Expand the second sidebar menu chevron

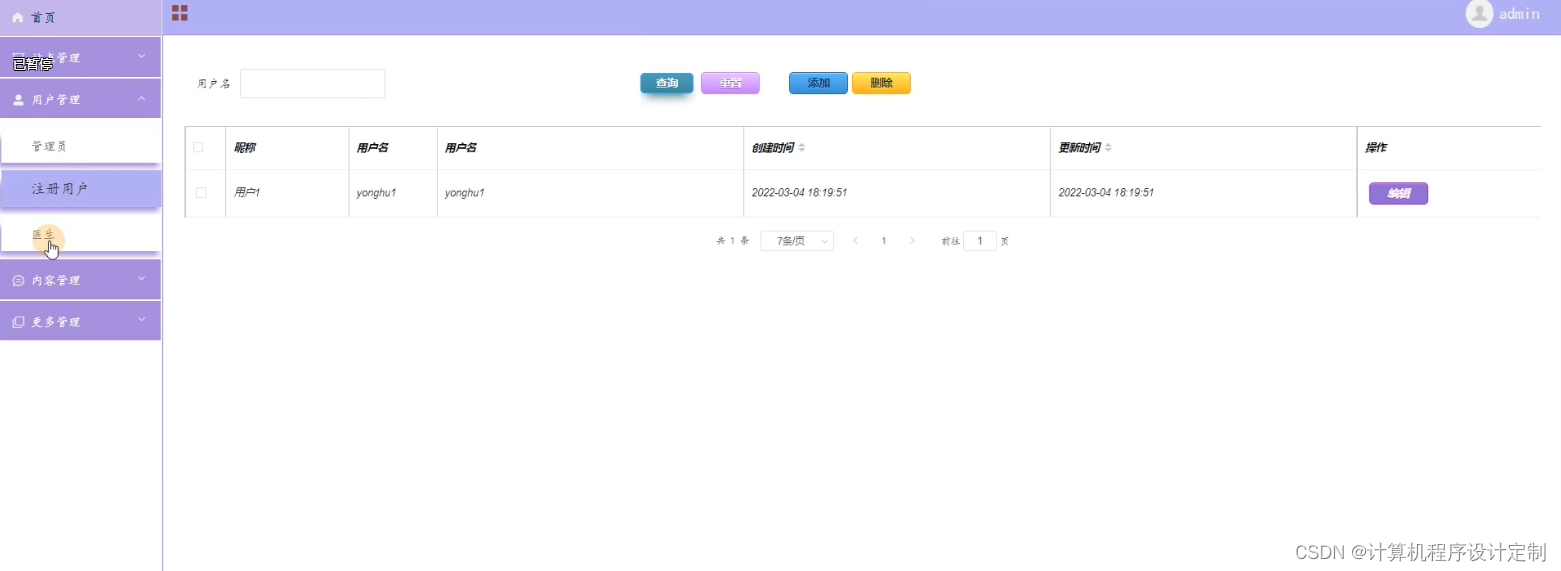point(141,56)
